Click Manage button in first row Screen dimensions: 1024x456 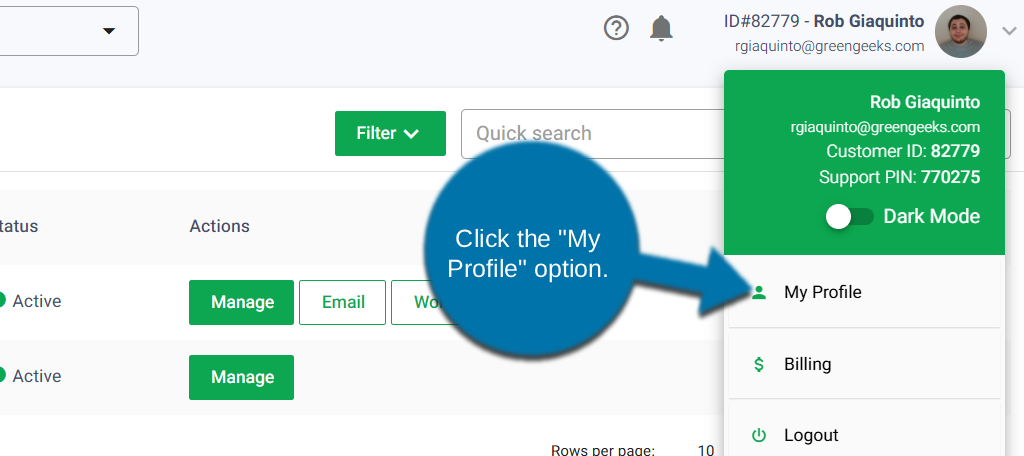pyautogui.click(x=241, y=302)
